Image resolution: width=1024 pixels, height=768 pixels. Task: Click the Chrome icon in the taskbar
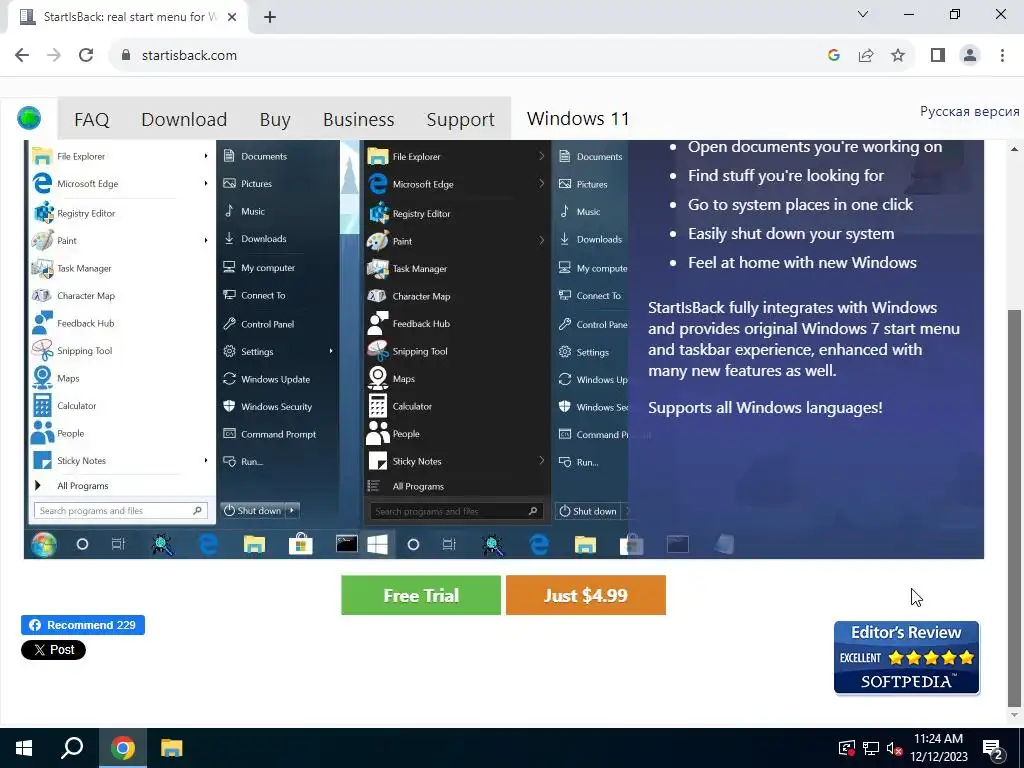point(122,748)
